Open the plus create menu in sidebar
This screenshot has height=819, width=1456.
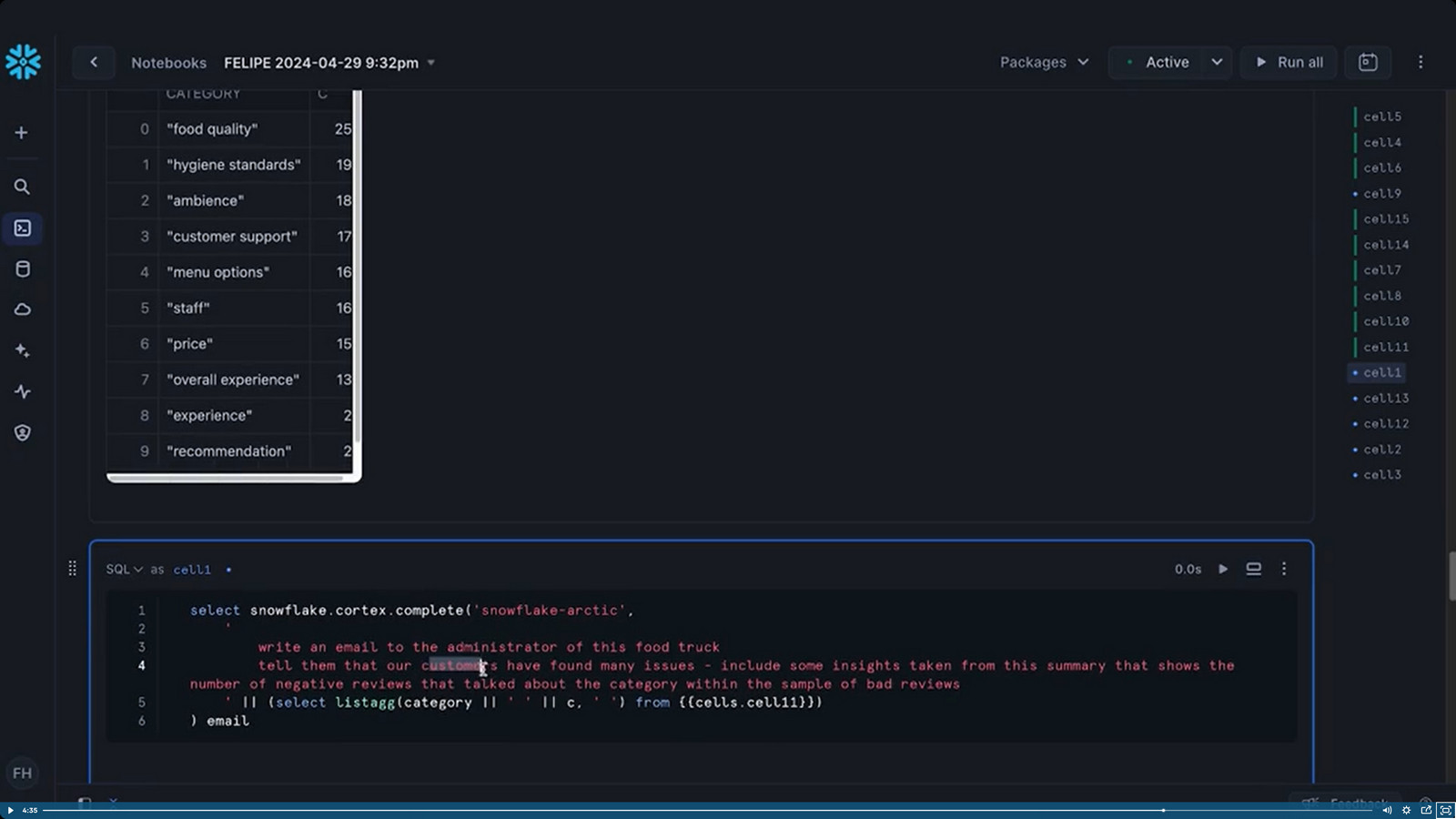coord(22,133)
